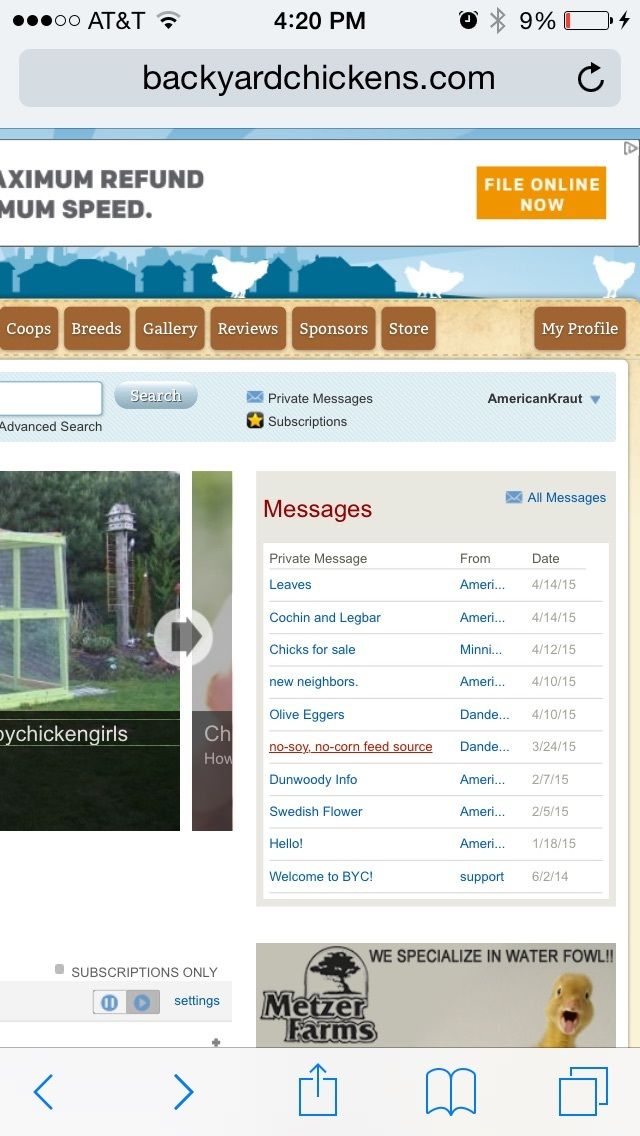The height and width of the screenshot is (1136, 640).
Task: Advance the photo carousel with arrow
Action: coord(183,637)
